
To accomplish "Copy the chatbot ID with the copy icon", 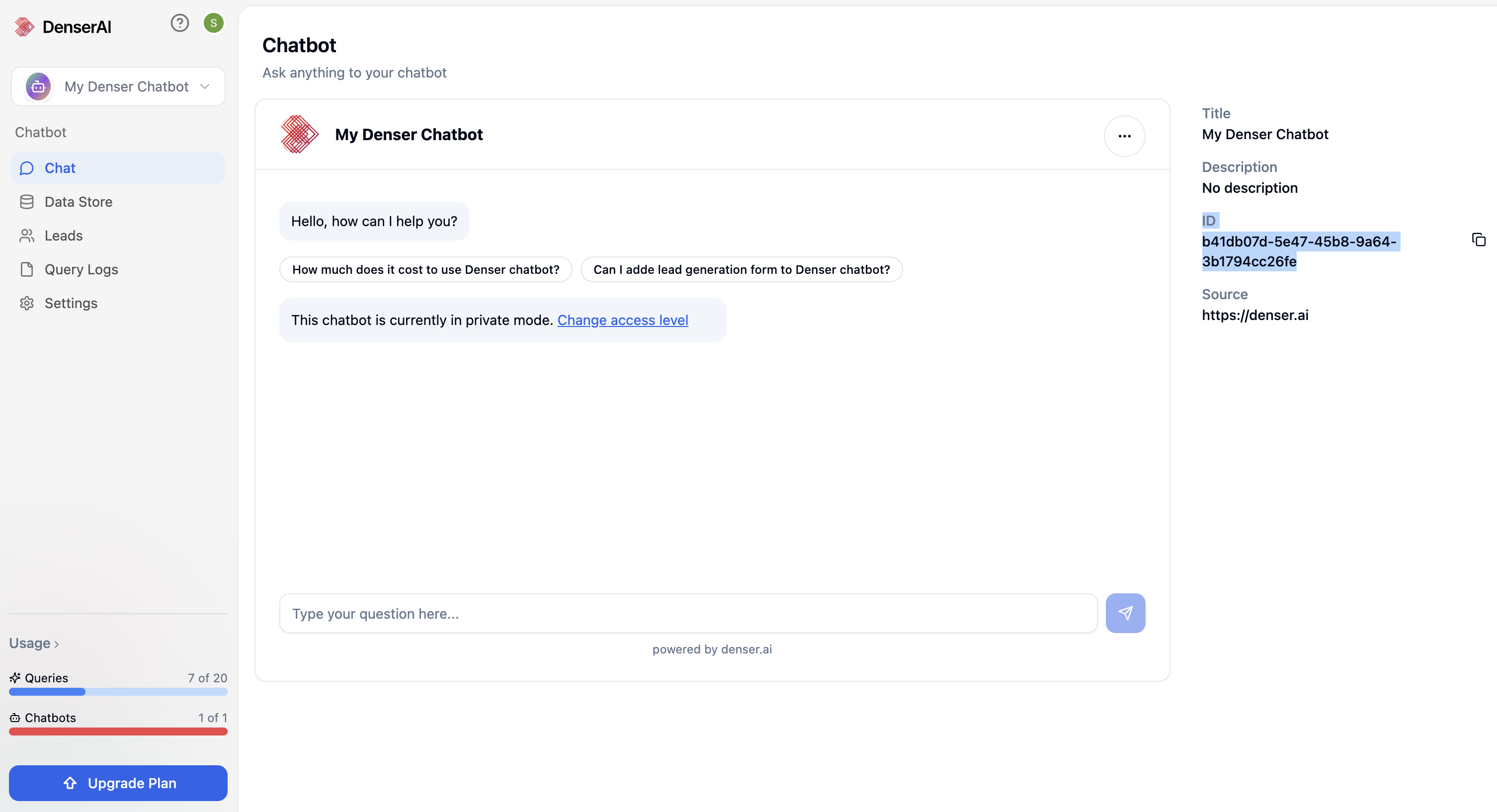I will [1479, 240].
